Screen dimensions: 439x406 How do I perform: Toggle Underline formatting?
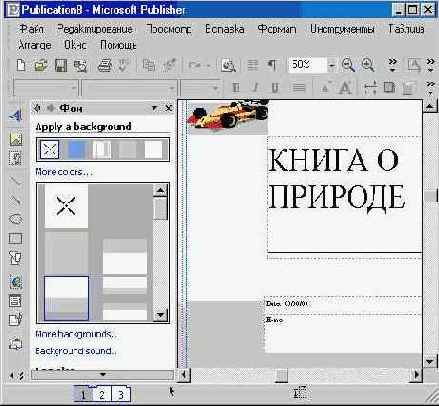275,88
